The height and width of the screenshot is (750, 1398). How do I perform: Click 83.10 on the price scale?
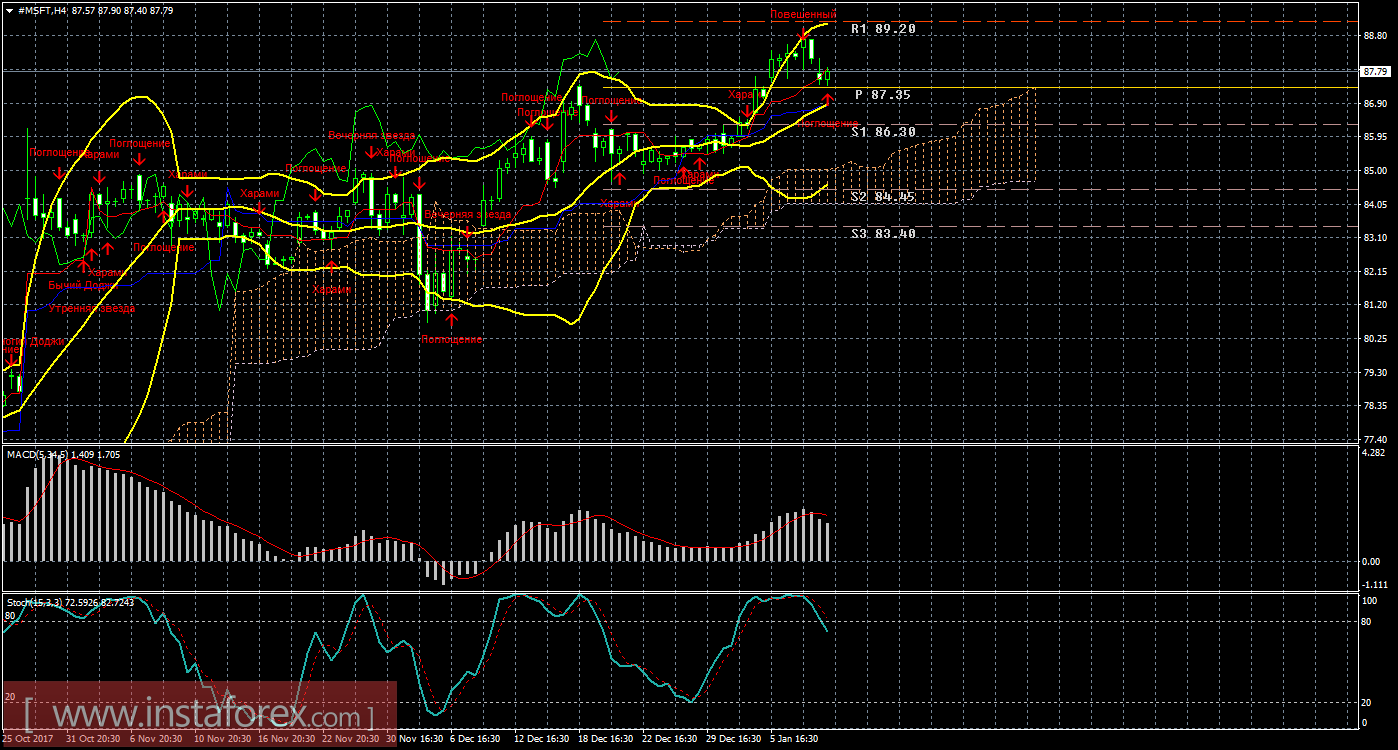click(x=1376, y=238)
